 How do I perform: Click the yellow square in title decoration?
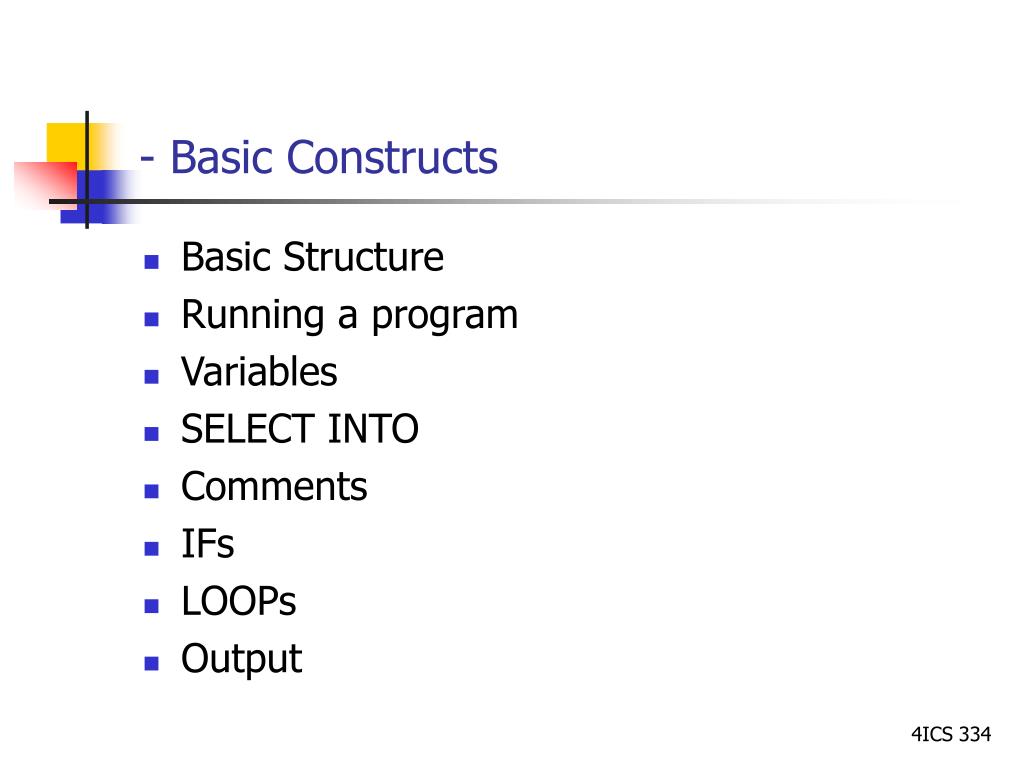click(65, 144)
